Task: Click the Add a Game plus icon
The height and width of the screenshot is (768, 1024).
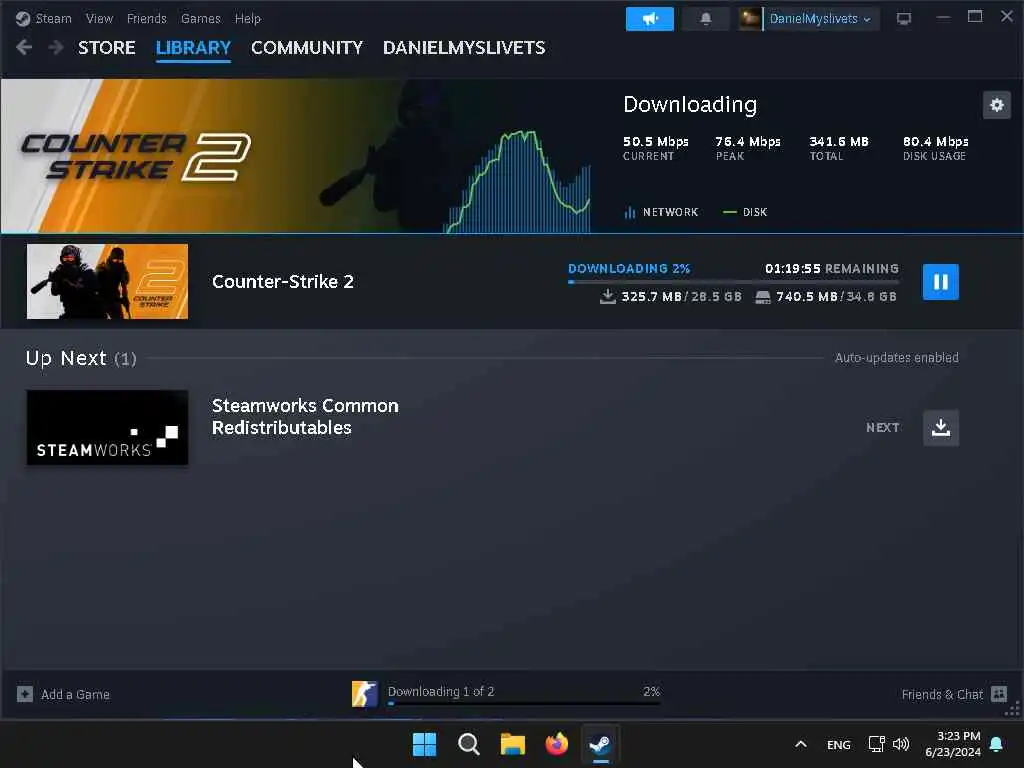Action: coord(25,694)
